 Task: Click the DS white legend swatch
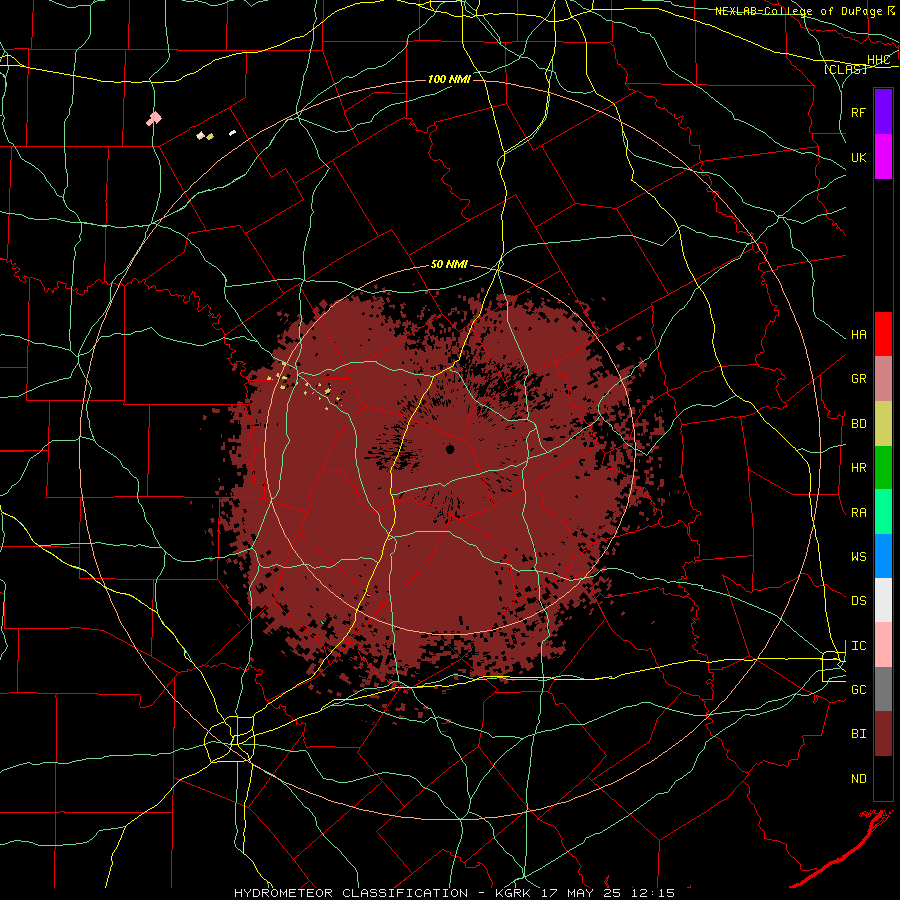pos(883,600)
